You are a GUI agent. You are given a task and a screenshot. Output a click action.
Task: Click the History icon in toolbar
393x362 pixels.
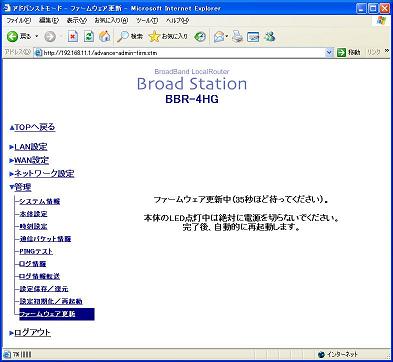(200, 36)
